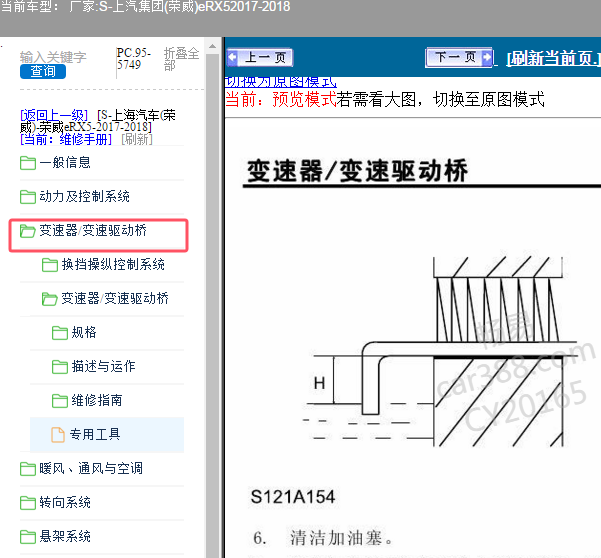Open the 规格 folder entry

pyautogui.click(x=84, y=333)
